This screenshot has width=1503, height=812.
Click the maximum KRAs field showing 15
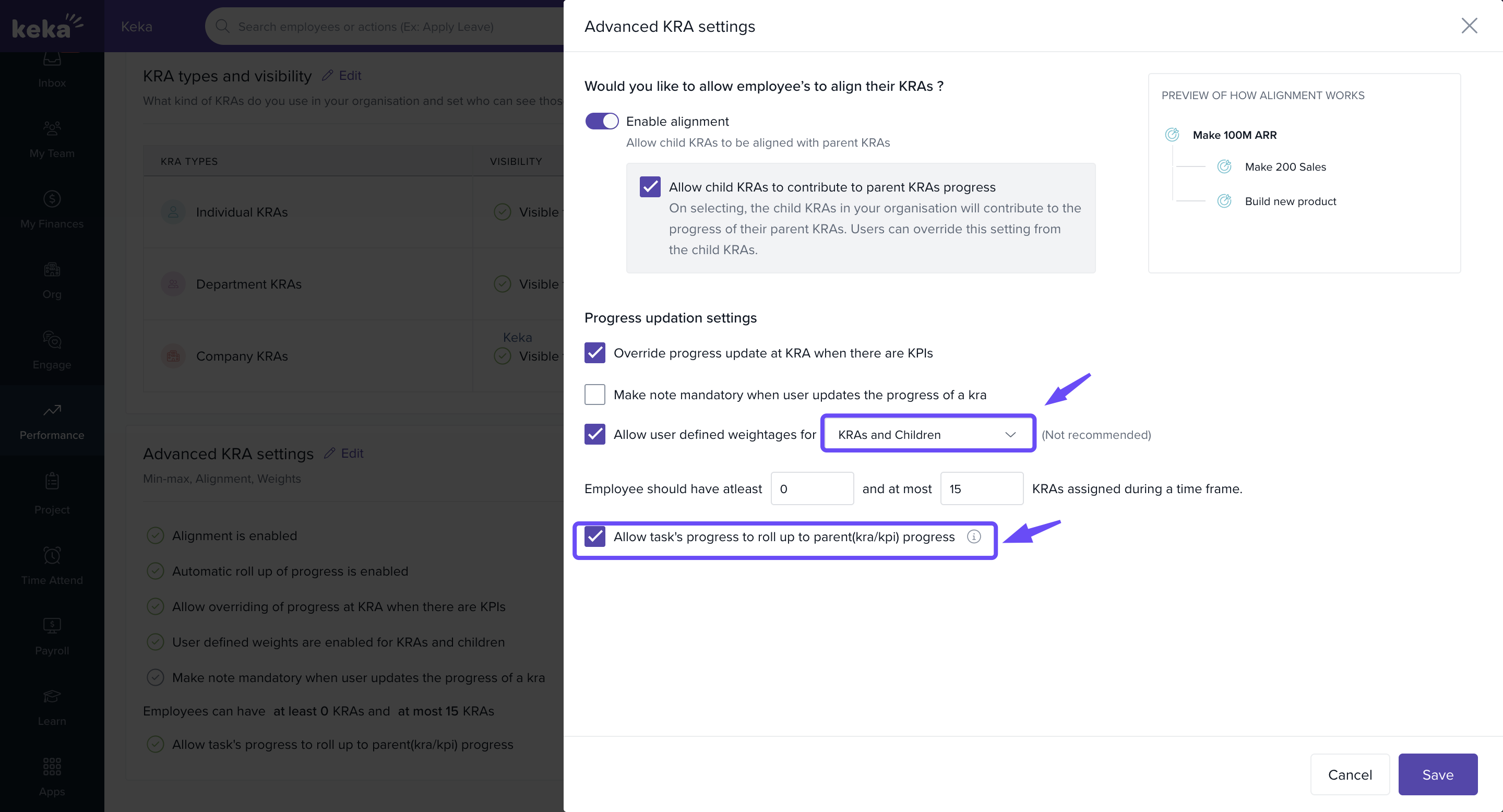[x=981, y=489]
